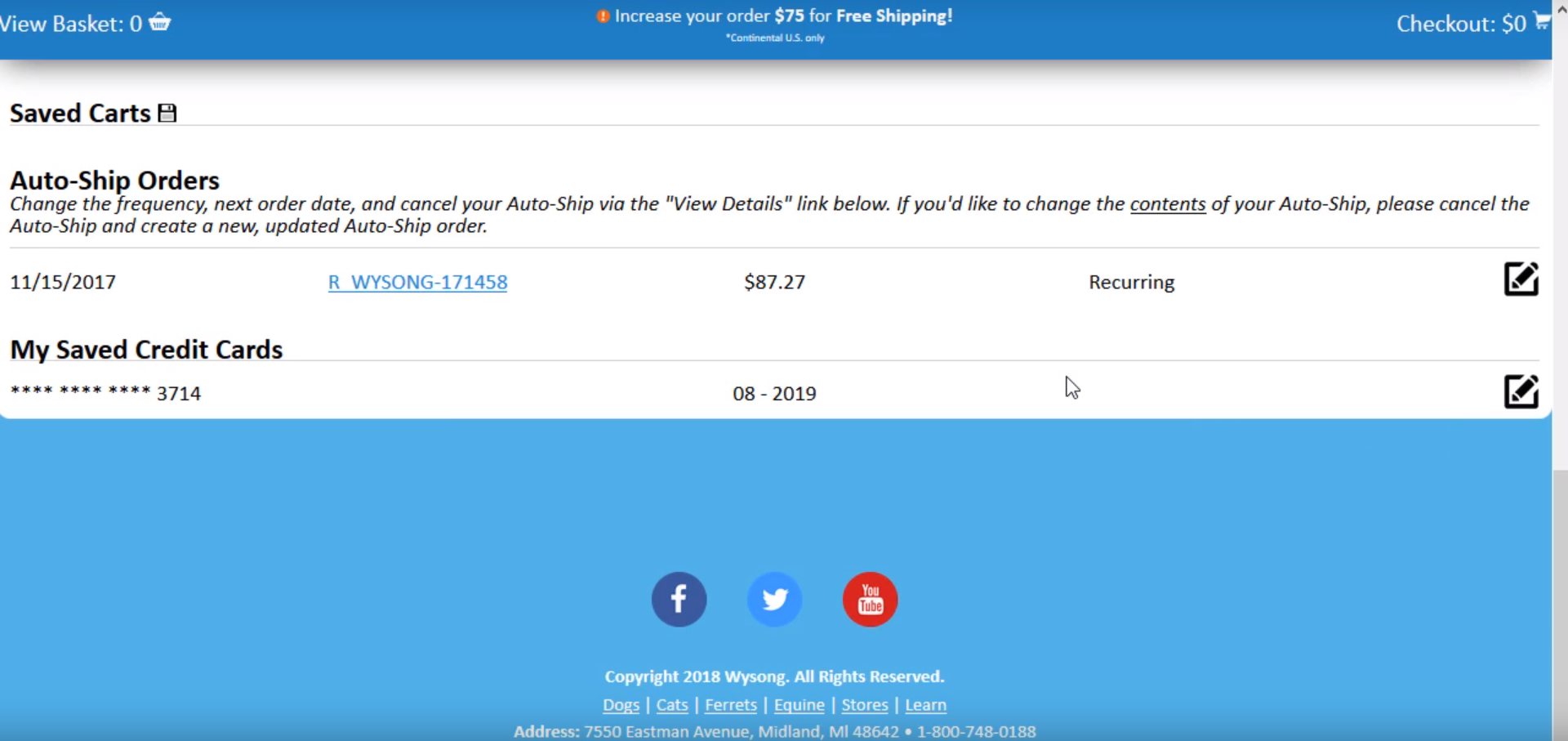Click the Checkout cart icon

1541,21
